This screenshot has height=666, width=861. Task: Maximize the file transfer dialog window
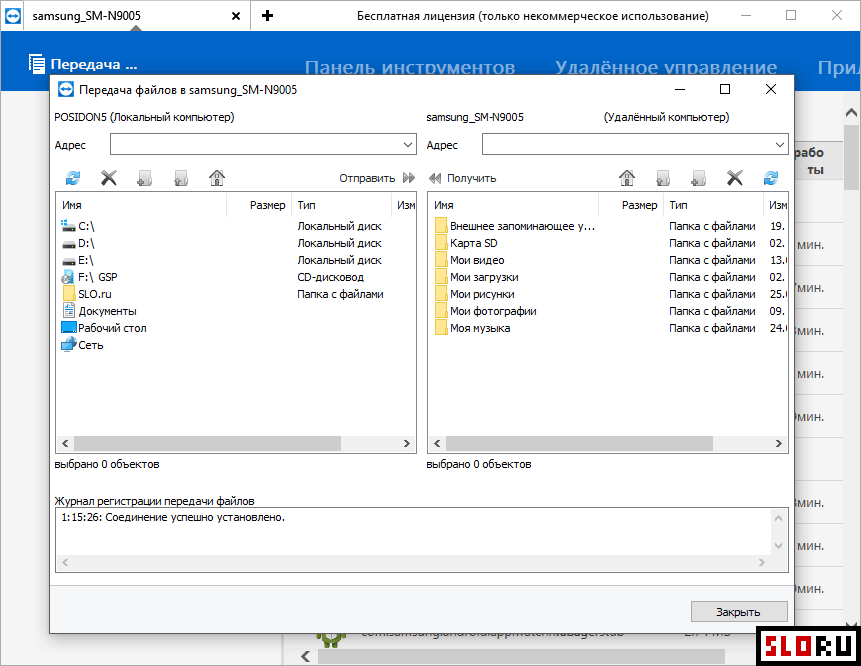pyautogui.click(x=725, y=89)
